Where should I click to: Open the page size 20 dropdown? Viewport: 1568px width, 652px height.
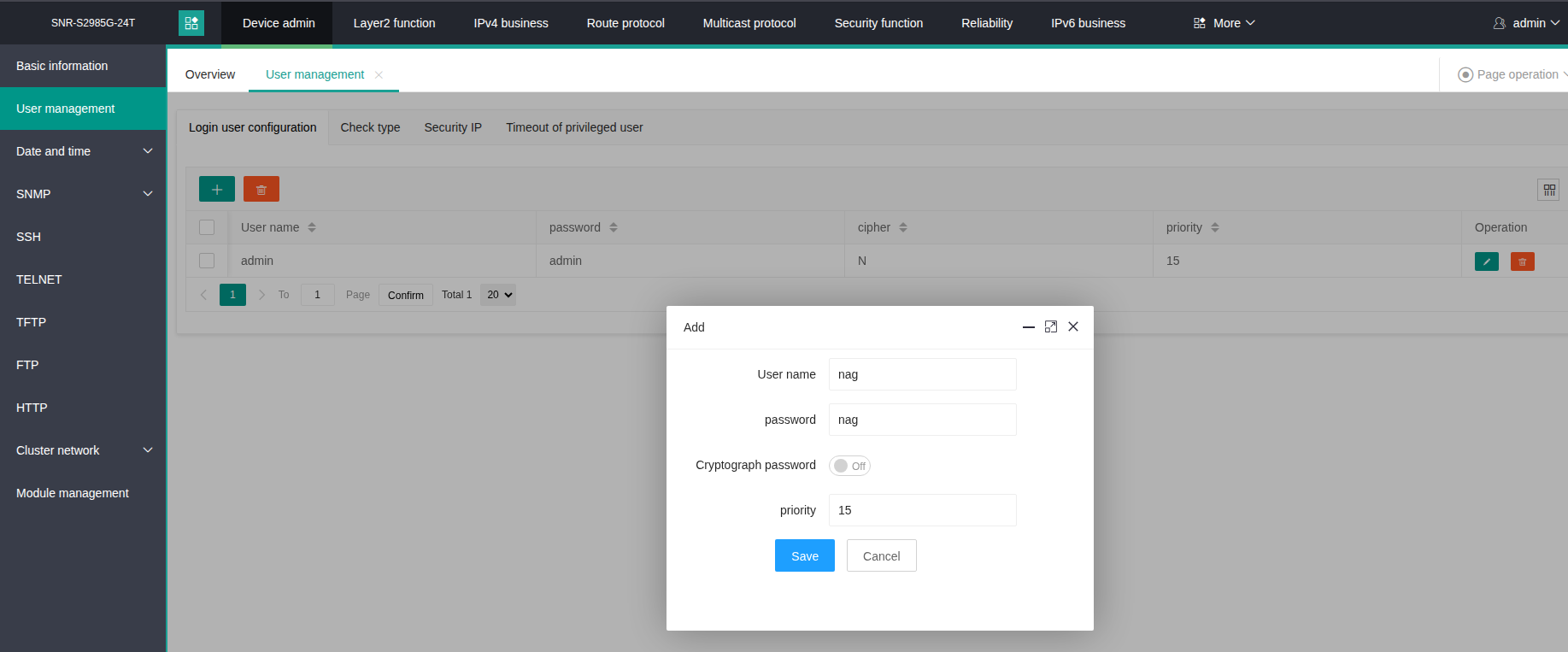498,295
